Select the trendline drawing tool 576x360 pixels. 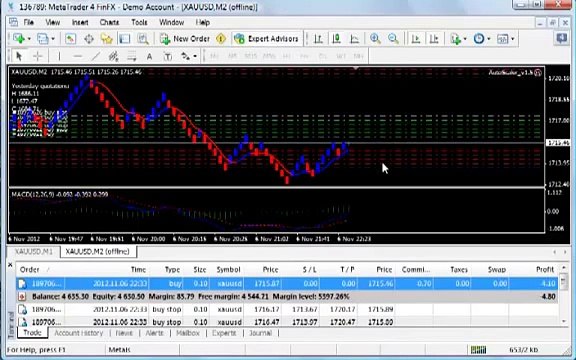pos(96,56)
